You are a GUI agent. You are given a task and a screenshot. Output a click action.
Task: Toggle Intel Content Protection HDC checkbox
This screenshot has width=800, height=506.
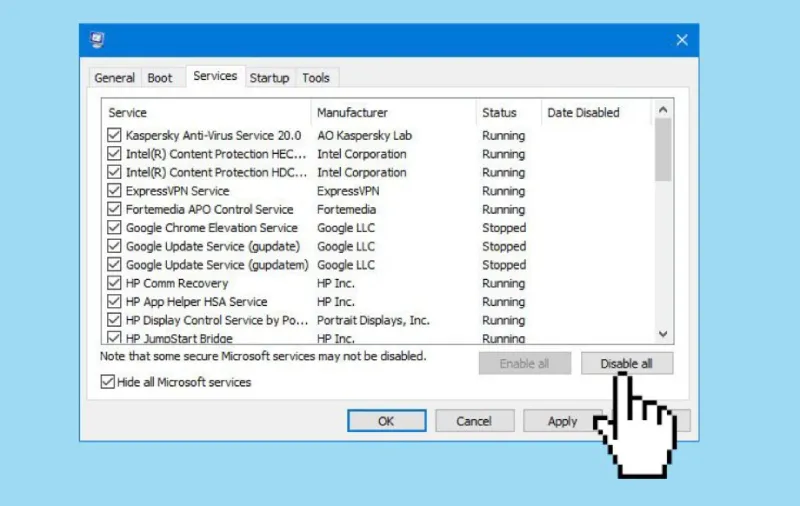coord(114,172)
